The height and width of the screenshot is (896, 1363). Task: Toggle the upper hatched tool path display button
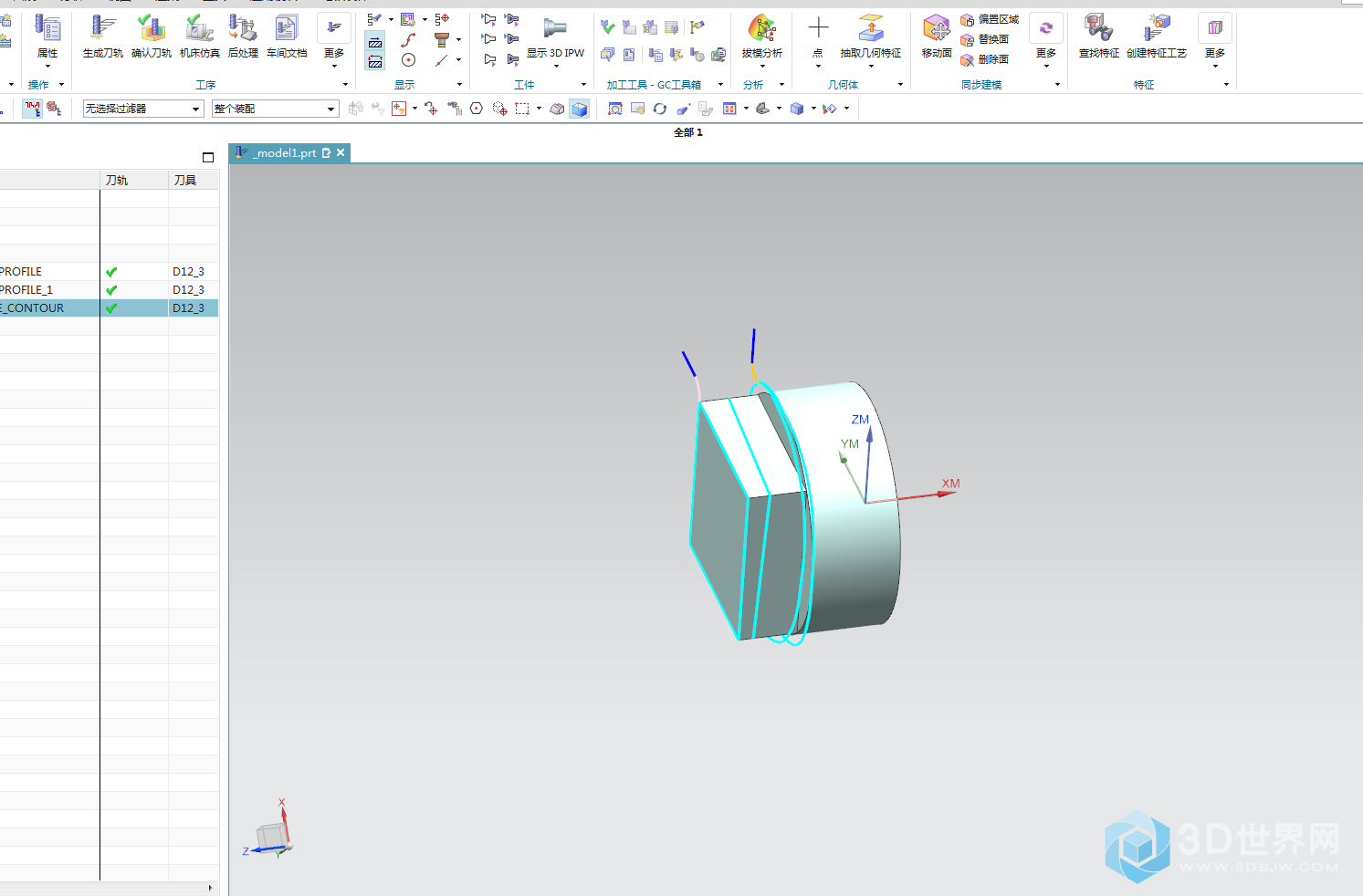click(375, 41)
